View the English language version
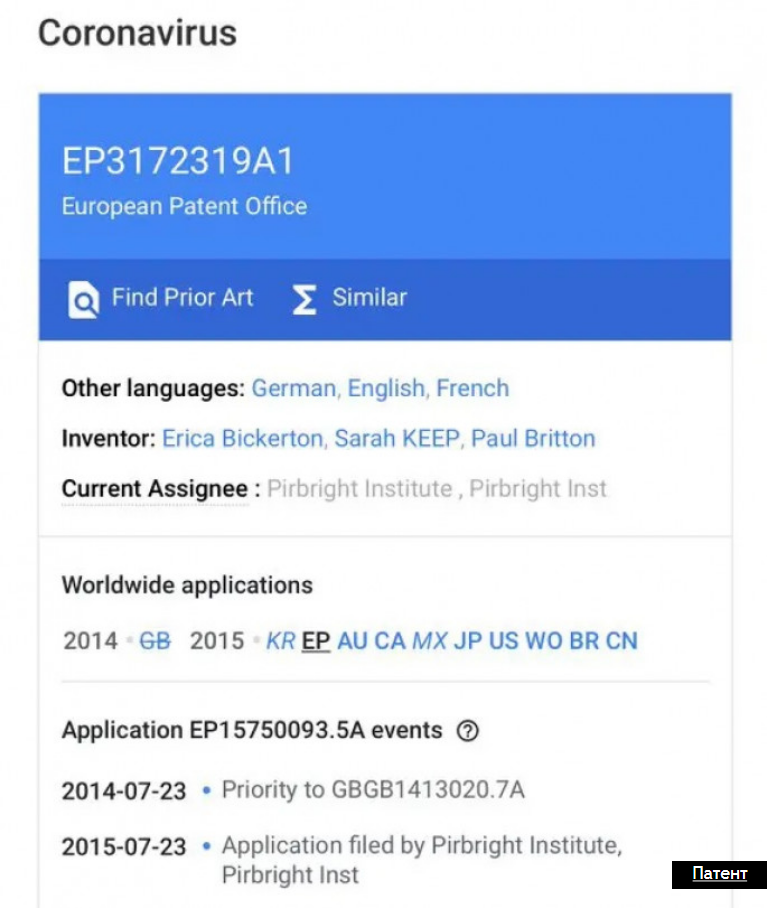 386,389
